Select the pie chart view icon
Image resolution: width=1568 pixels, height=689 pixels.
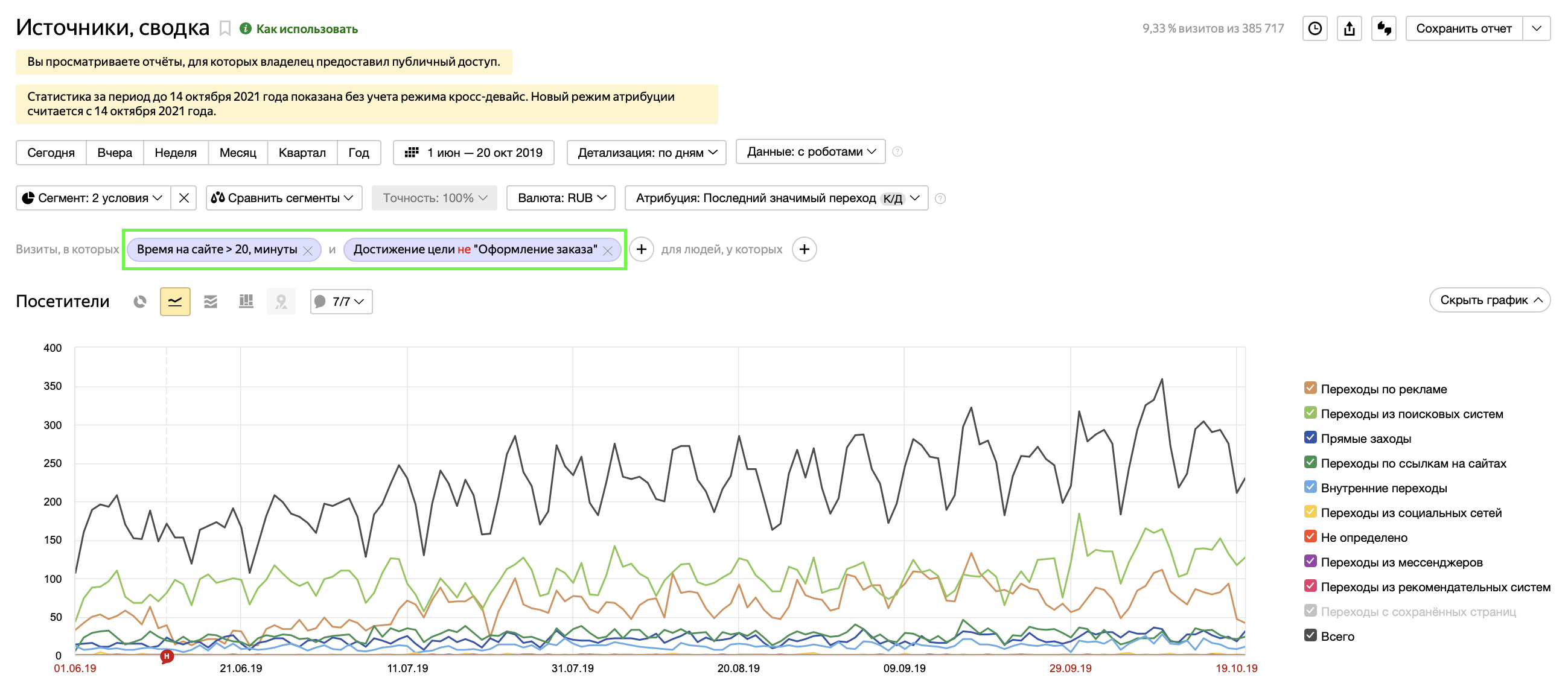point(140,301)
